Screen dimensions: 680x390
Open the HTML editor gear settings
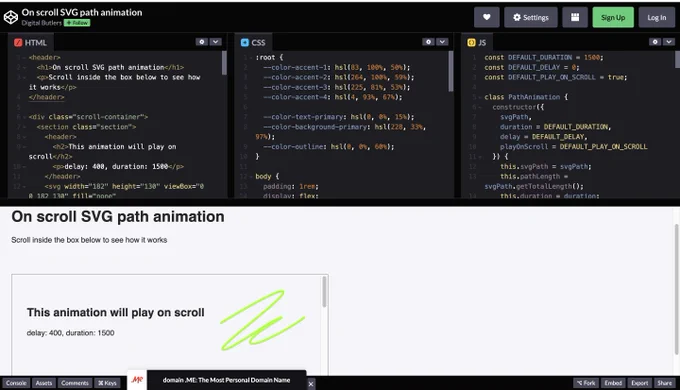202,42
